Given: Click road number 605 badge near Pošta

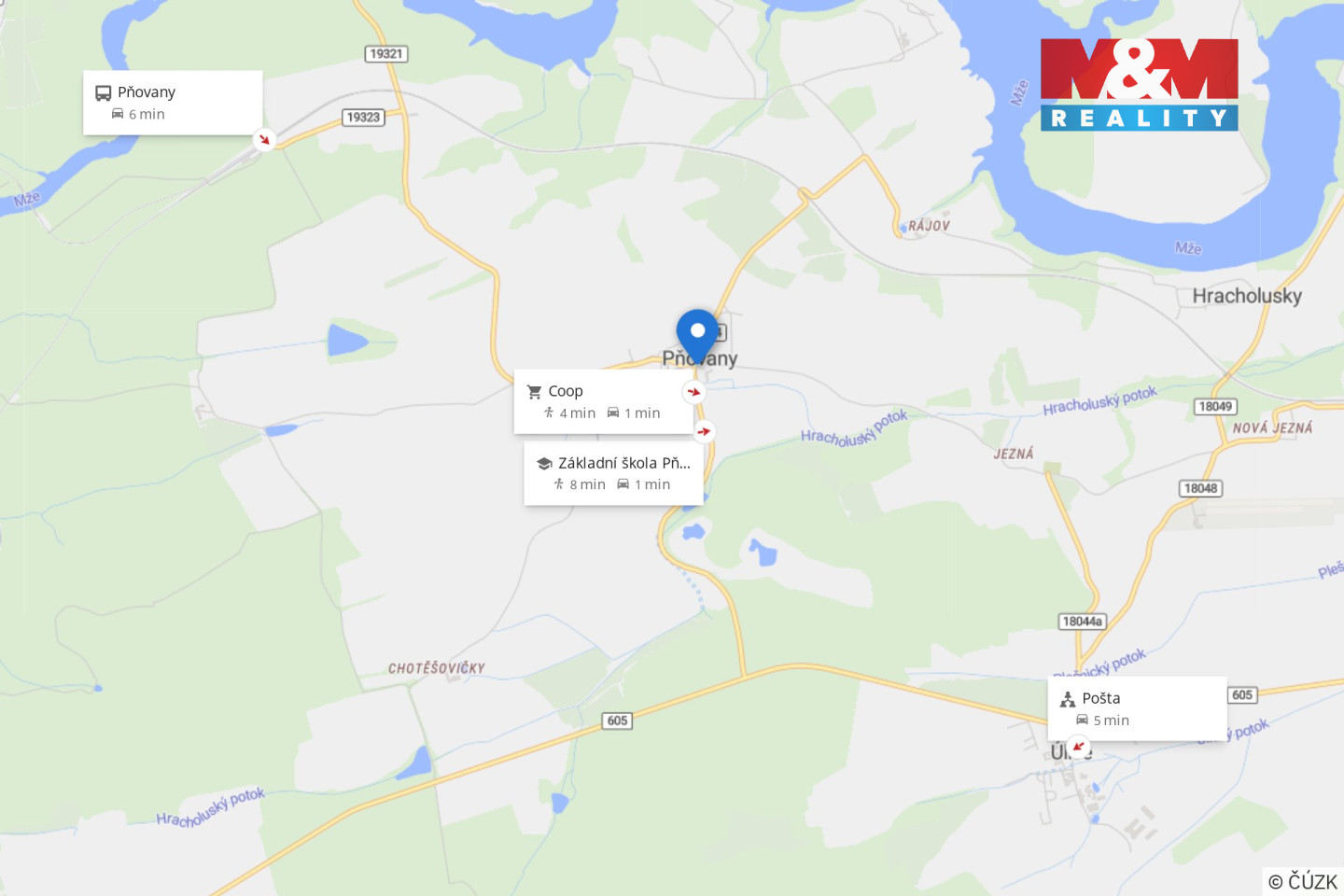Looking at the screenshot, I should [1242, 694].
